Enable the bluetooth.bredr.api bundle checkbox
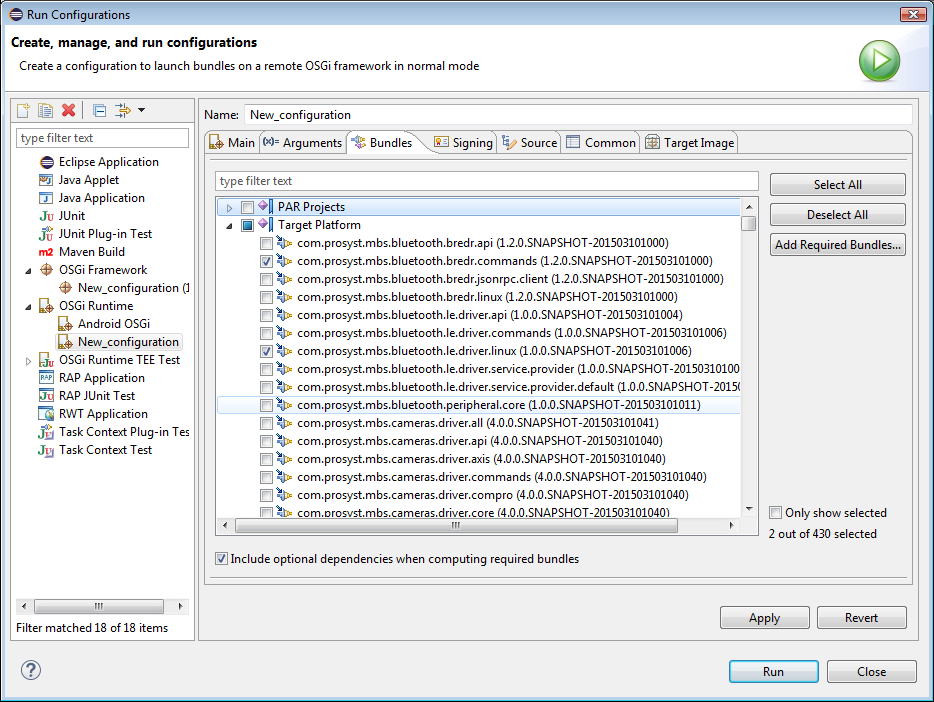The image size is (934, 702). click(266, 243)
